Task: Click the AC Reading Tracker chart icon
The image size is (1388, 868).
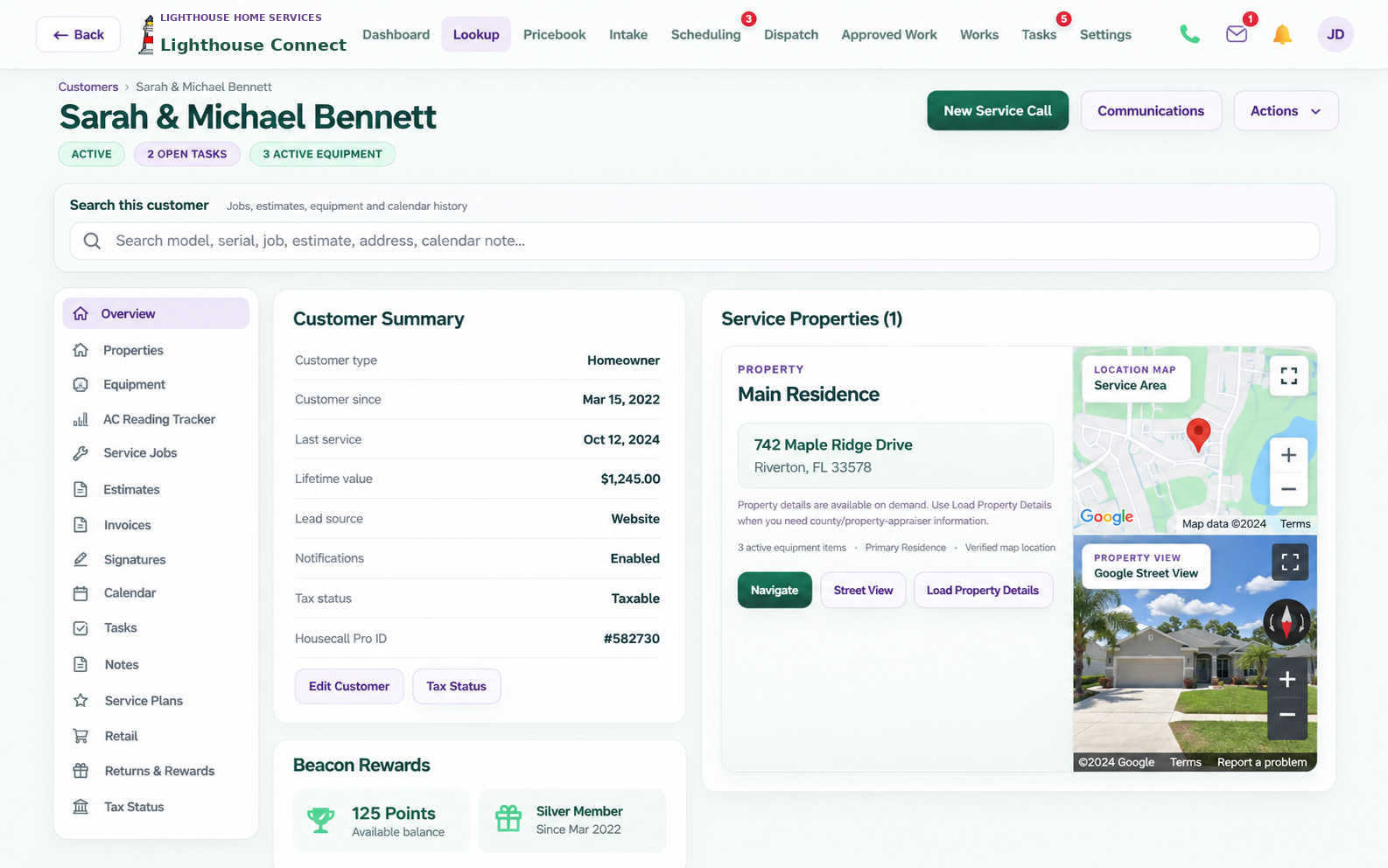Action: [81, 419]
